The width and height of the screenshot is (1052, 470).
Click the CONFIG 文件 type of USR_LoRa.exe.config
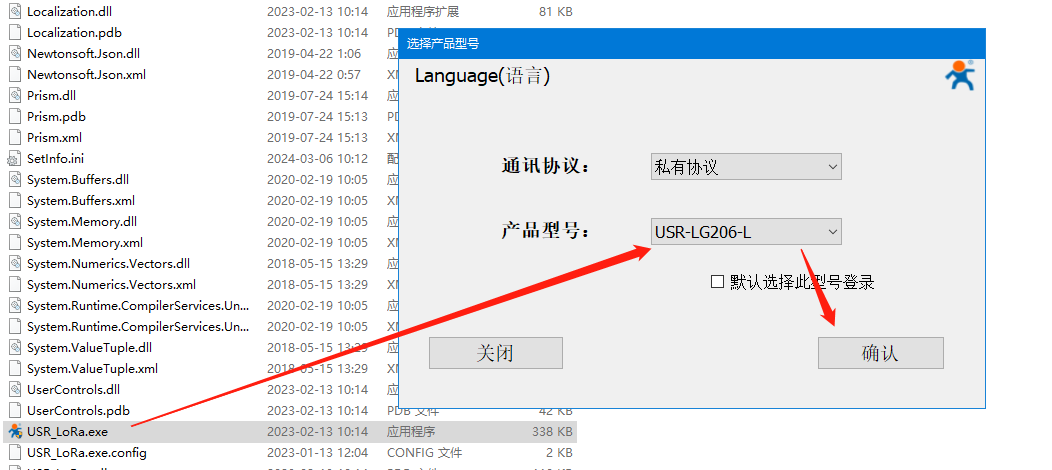click(424, 453)
